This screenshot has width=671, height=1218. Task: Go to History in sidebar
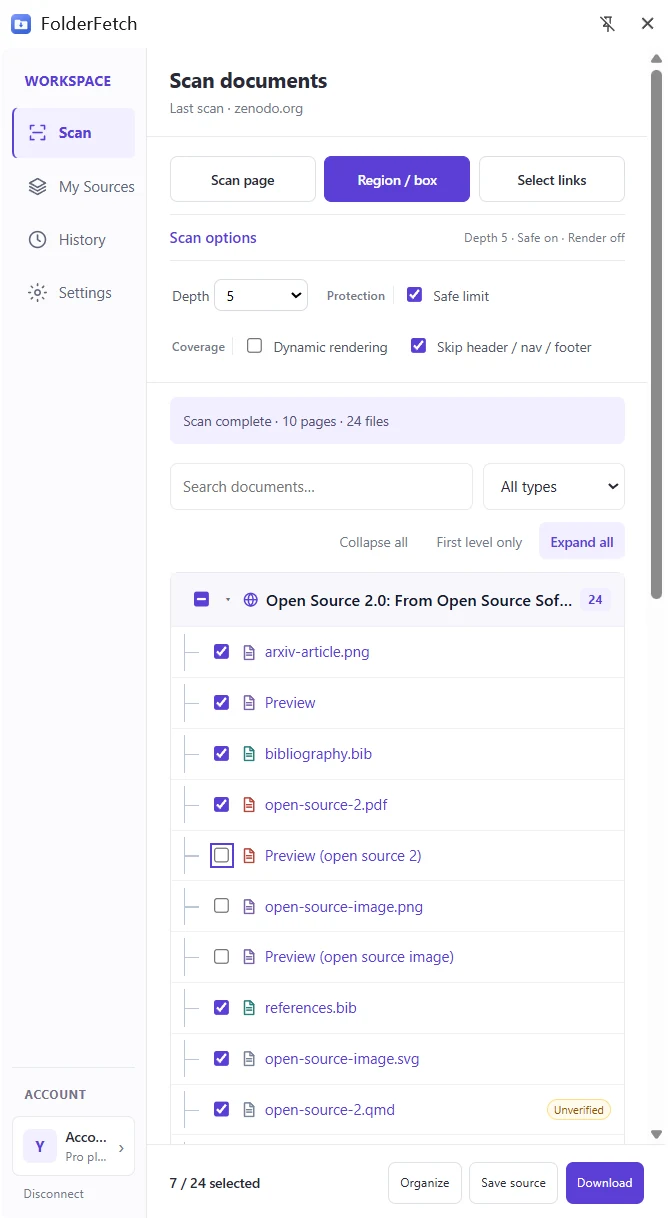(73, 240)
